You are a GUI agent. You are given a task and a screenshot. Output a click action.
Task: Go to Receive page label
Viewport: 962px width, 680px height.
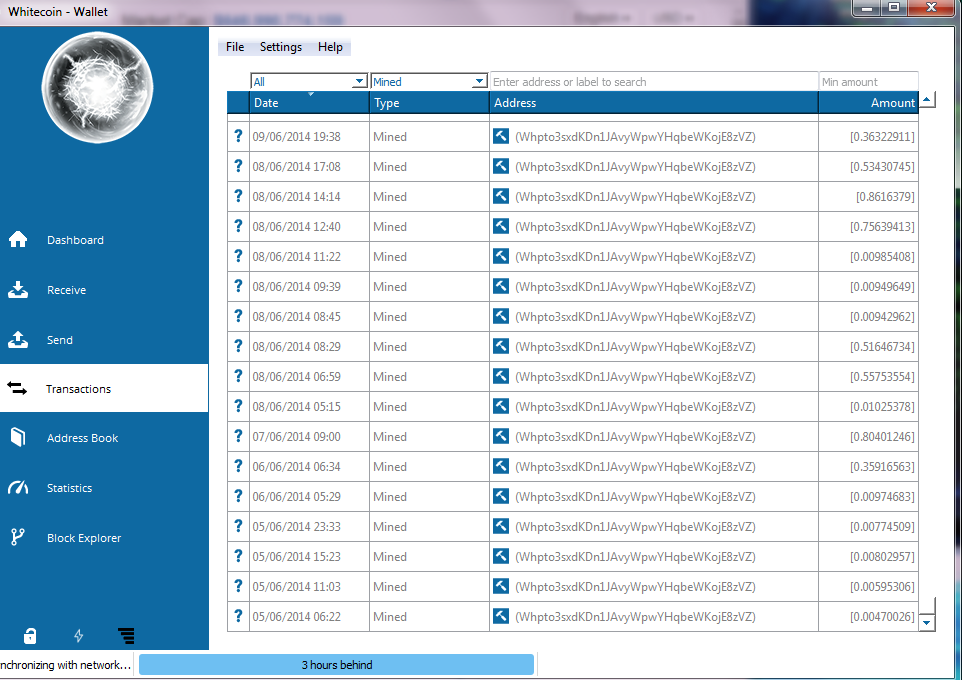(x=67, y=290)
